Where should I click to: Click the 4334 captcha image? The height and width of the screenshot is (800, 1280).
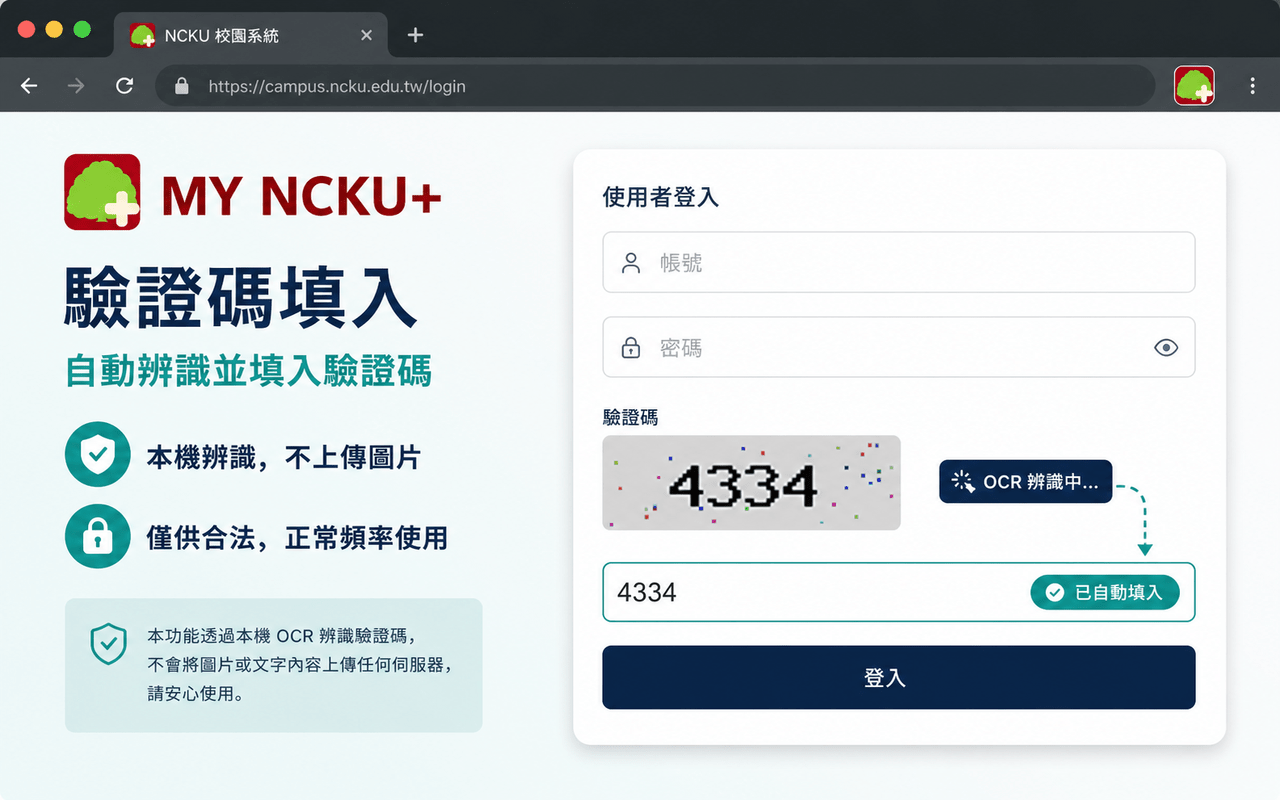pos(751,483)
